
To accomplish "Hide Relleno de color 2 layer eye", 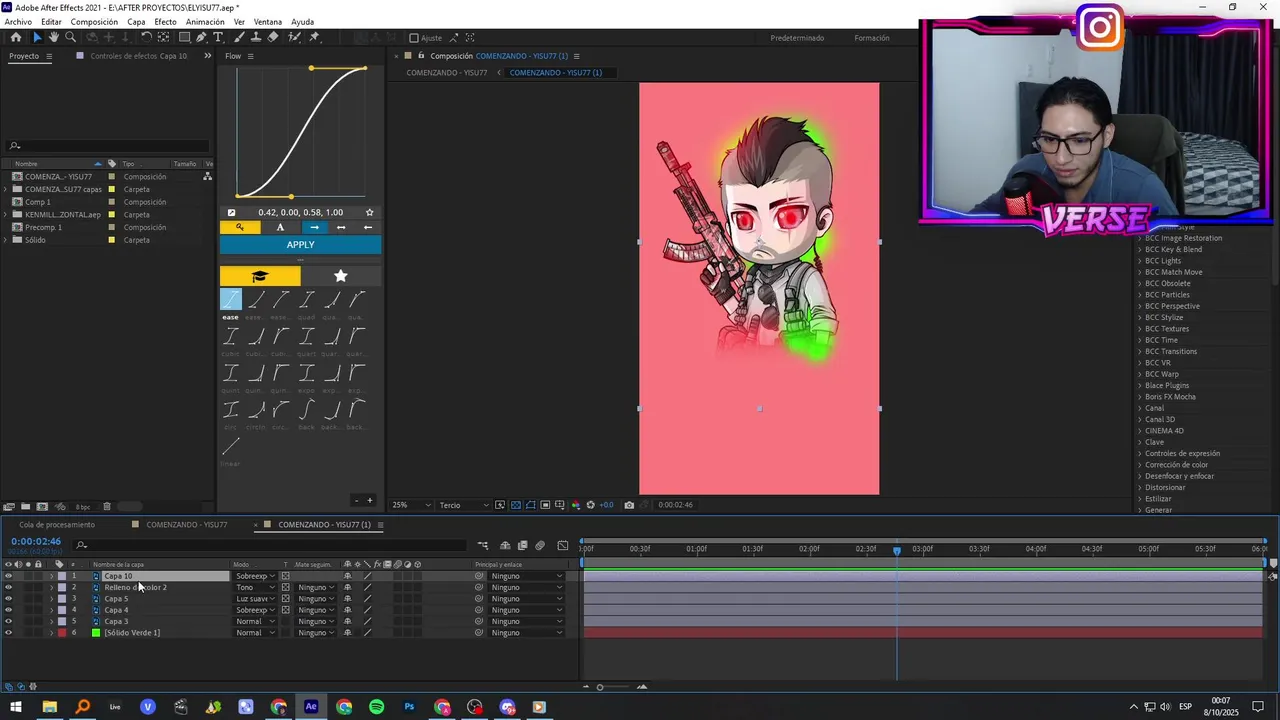I will (9, 587).
